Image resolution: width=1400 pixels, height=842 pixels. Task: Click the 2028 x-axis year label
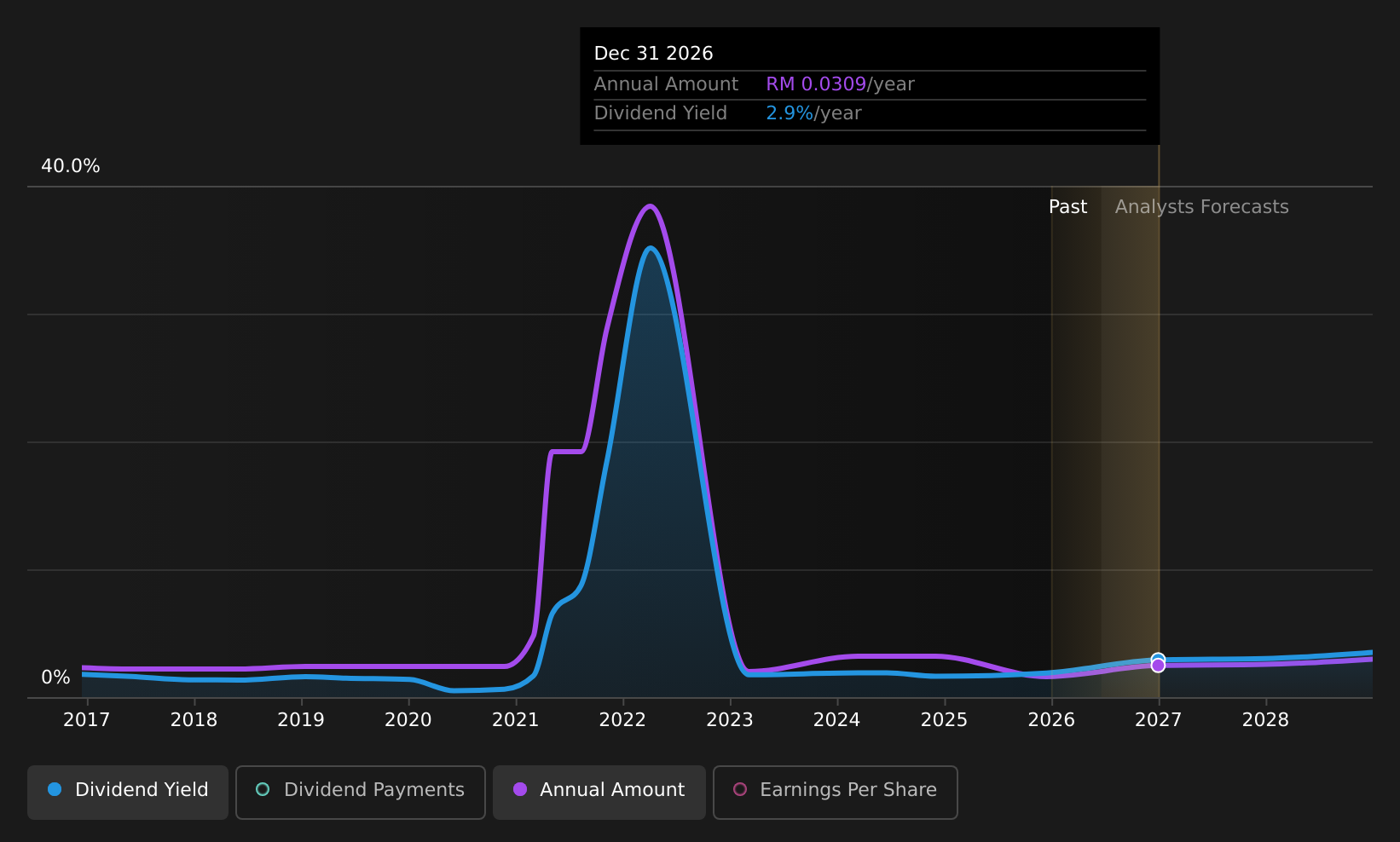pyautogui.click(x=1265, y=720)
